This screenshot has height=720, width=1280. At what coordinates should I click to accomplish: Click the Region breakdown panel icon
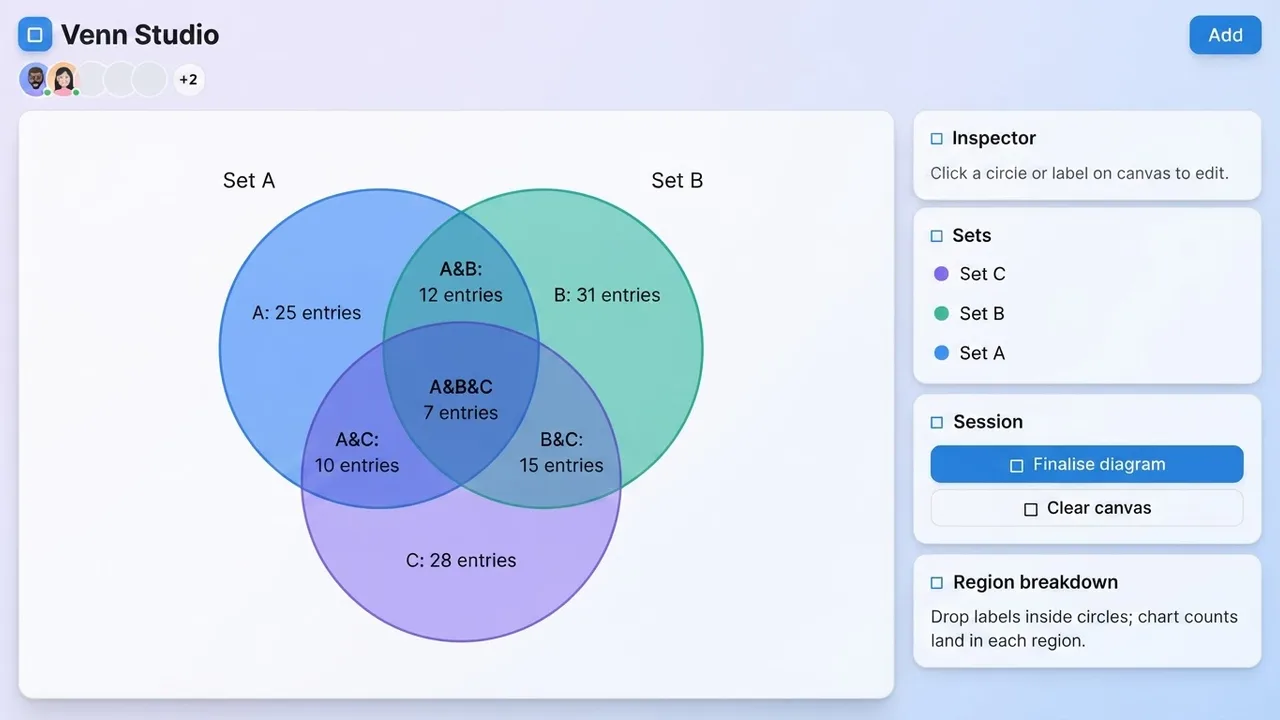(937, 582)
